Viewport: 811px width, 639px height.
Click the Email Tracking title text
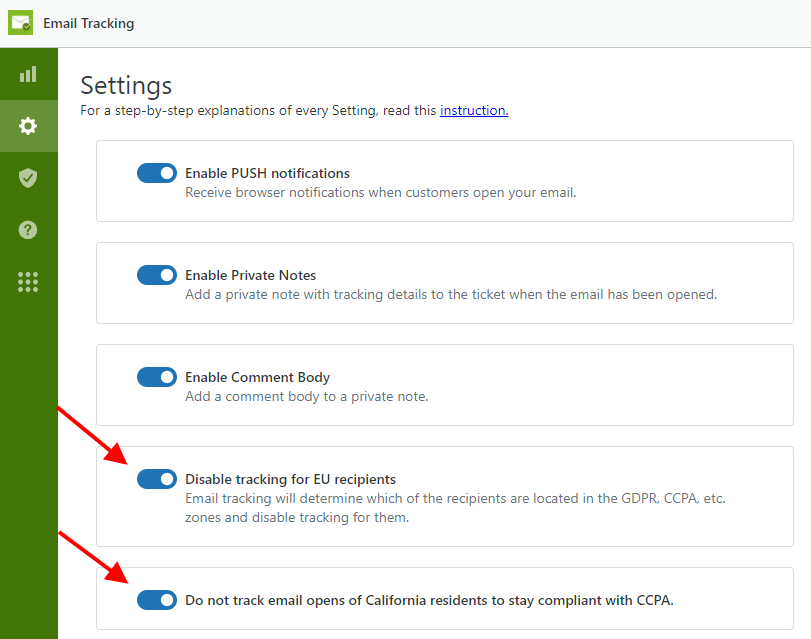pos(88,23)
